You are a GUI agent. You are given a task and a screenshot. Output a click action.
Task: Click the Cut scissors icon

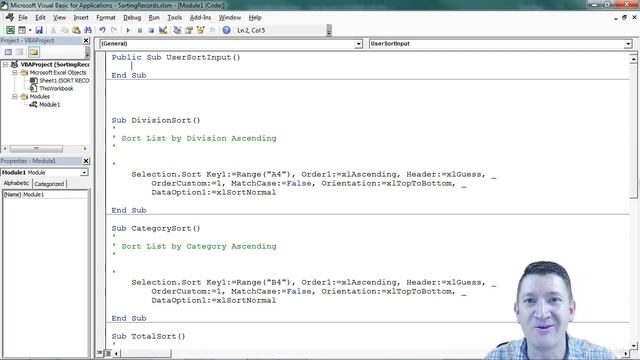pos(53,30)
